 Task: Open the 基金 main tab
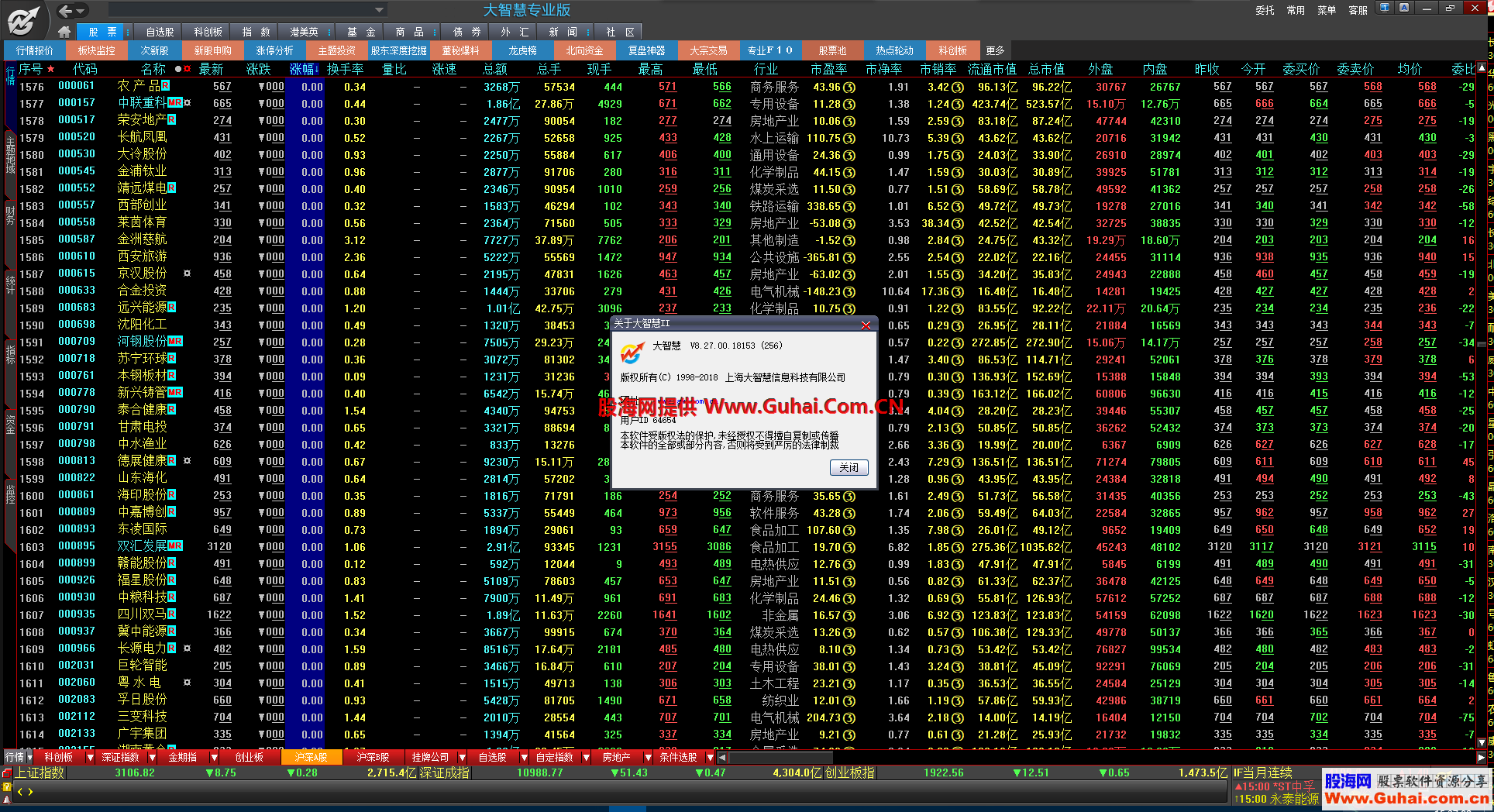(361, 32)
